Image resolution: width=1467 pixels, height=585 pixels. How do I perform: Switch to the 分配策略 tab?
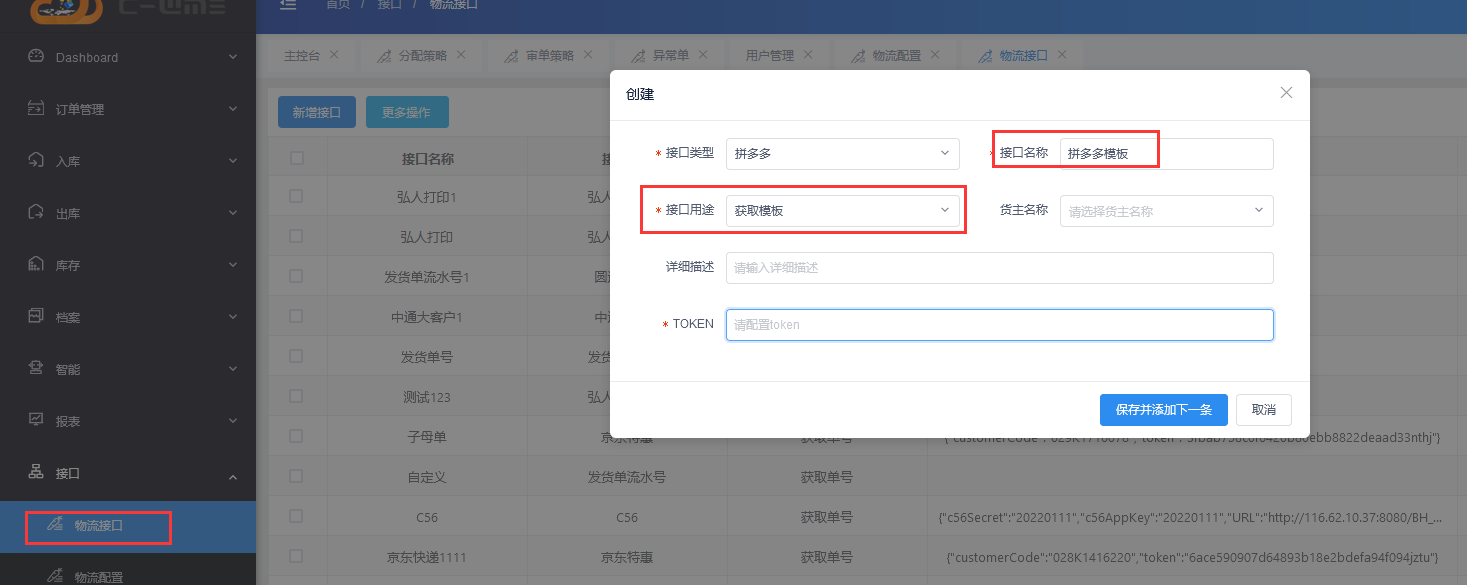click(423, 56)
